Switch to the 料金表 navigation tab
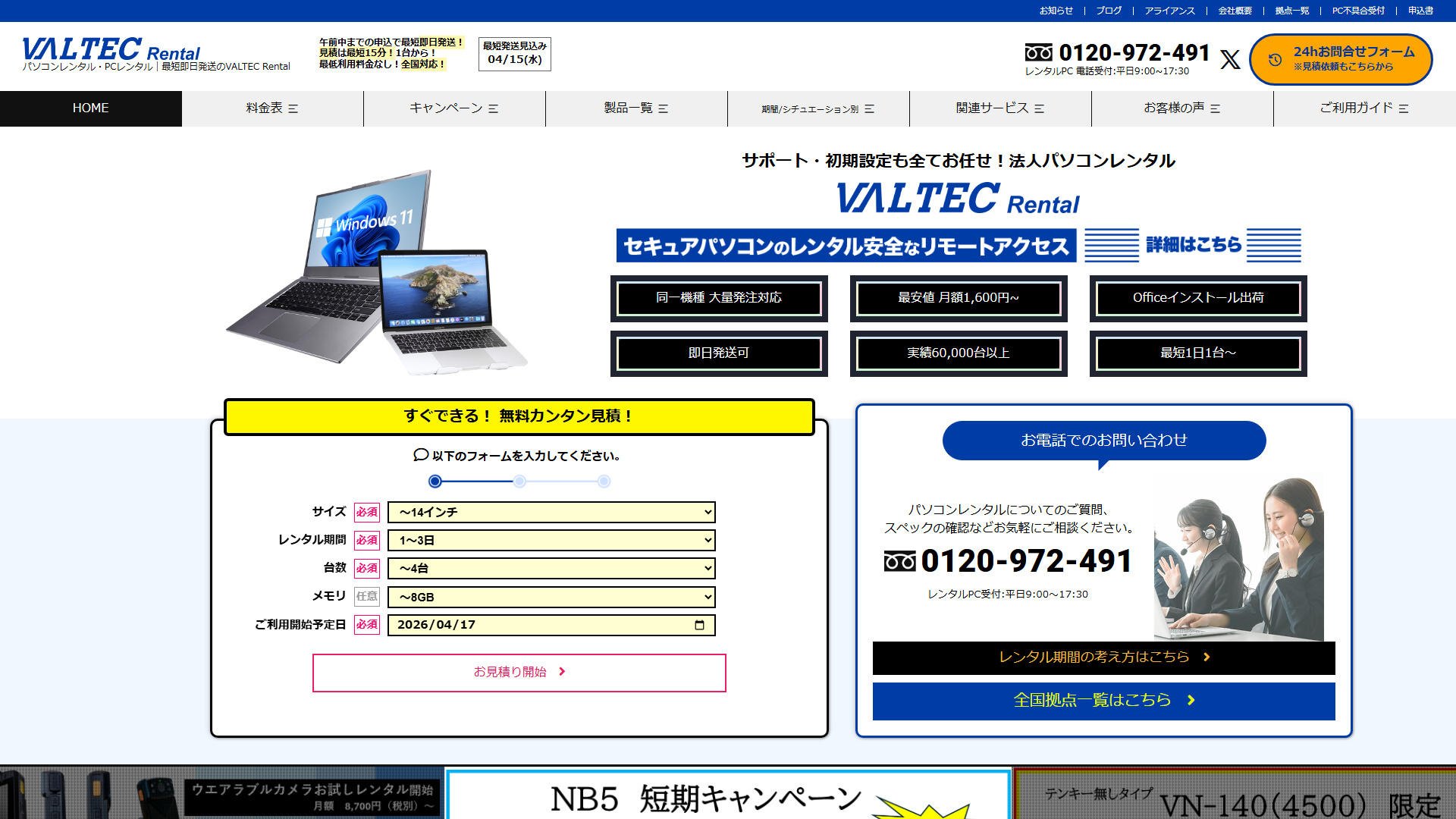1456x819 pixels. (x=272, y=108)
